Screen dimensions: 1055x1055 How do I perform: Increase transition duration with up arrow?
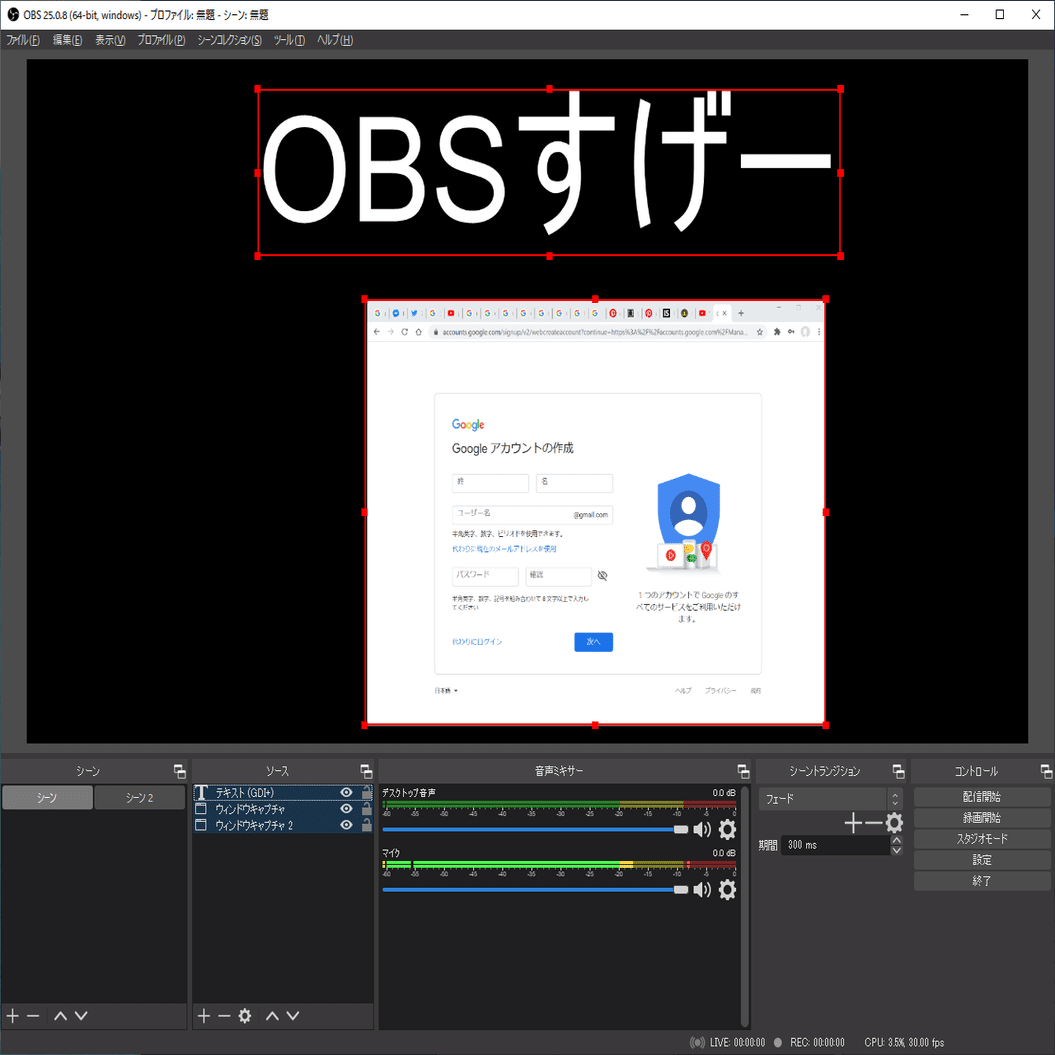896,840
